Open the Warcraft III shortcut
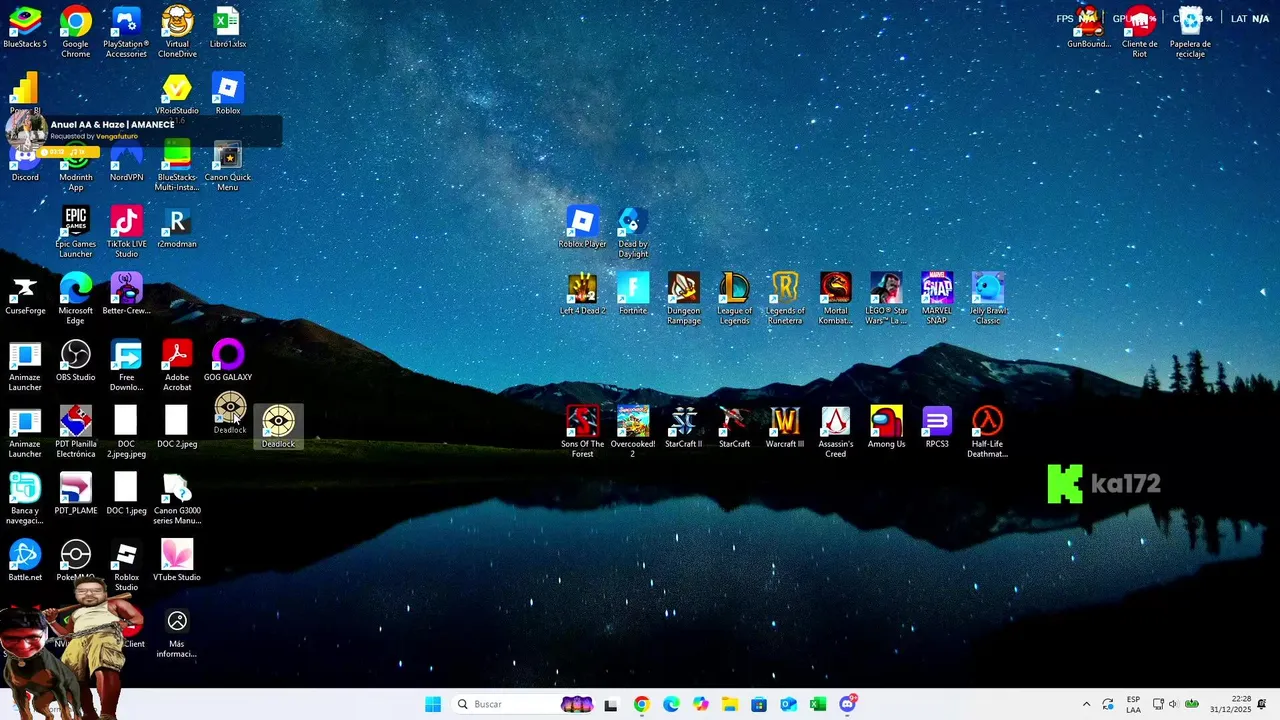This screenshot has height=720, width=1280. coord(785,428)
